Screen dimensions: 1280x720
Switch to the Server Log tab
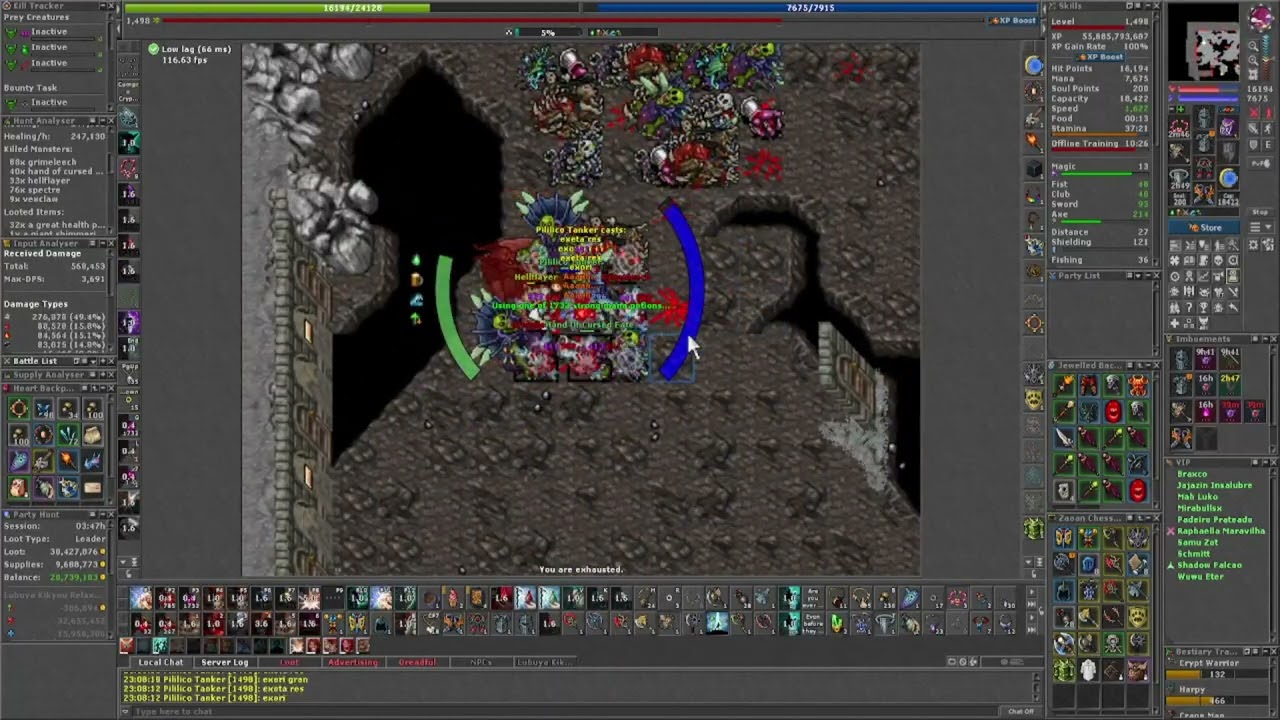(224, 662)
